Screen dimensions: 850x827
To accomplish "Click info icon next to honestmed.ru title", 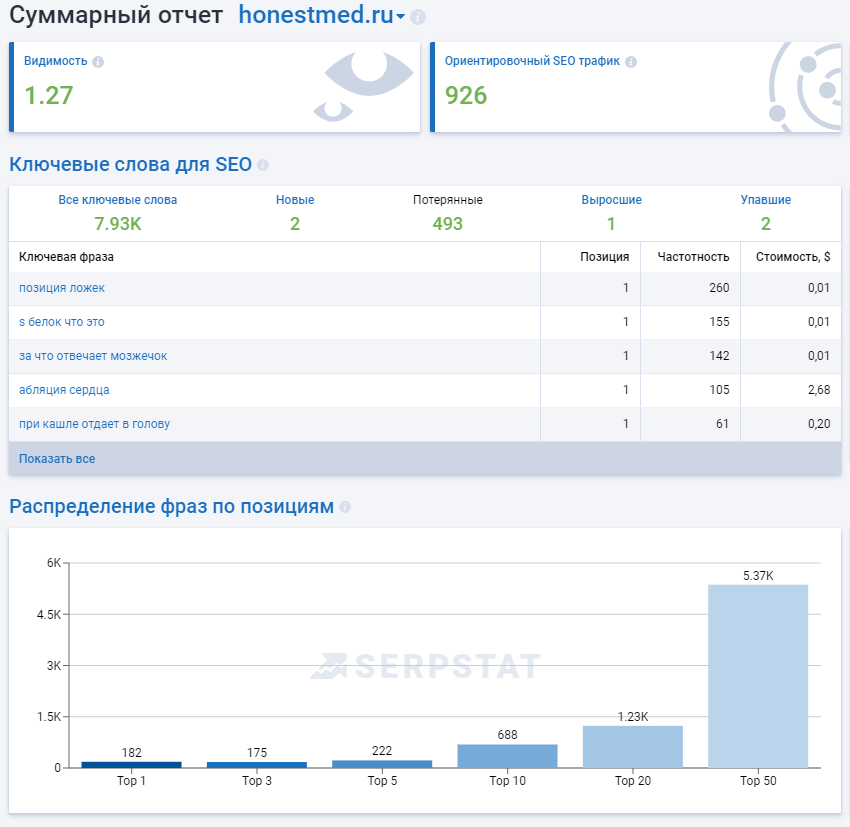I will [x=417, y=17].
